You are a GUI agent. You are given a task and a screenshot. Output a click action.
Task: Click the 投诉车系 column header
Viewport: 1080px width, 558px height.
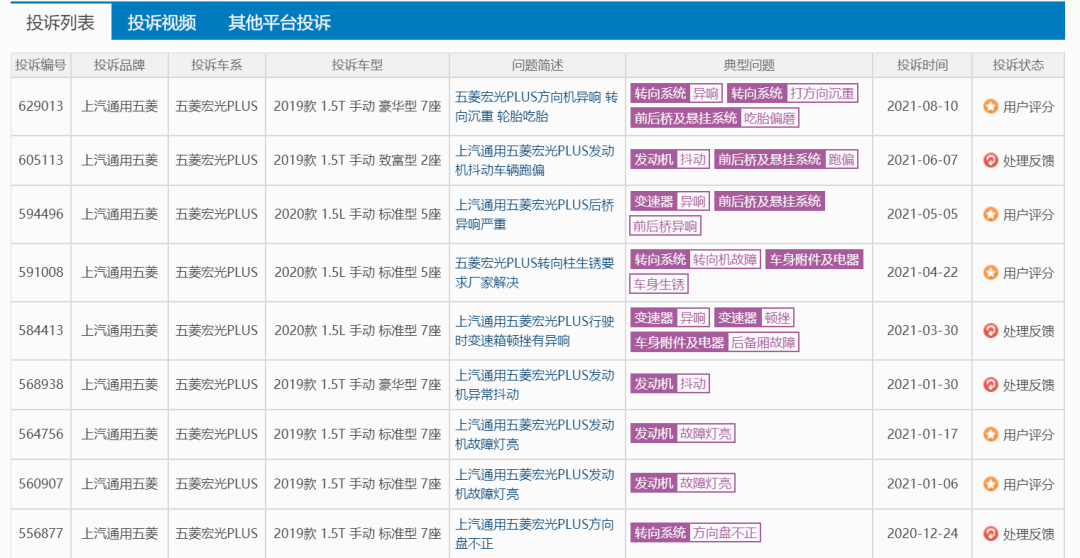tap(217, 65)
